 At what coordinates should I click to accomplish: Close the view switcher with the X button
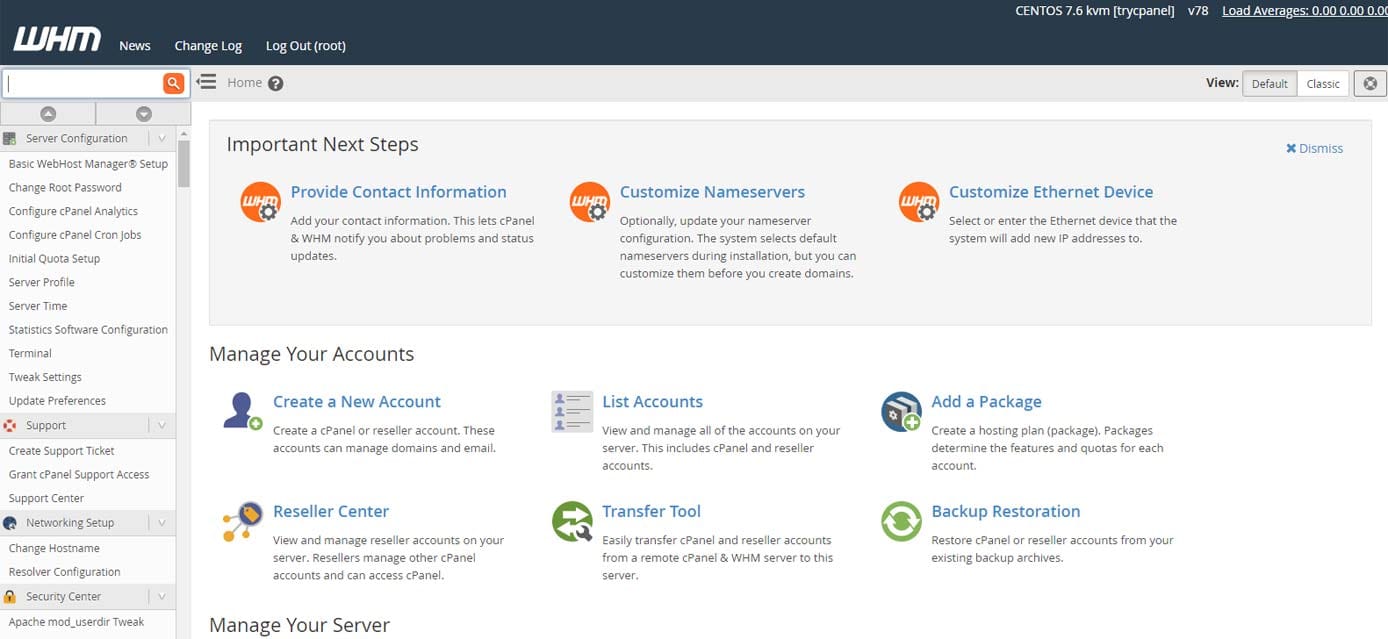1370,83
